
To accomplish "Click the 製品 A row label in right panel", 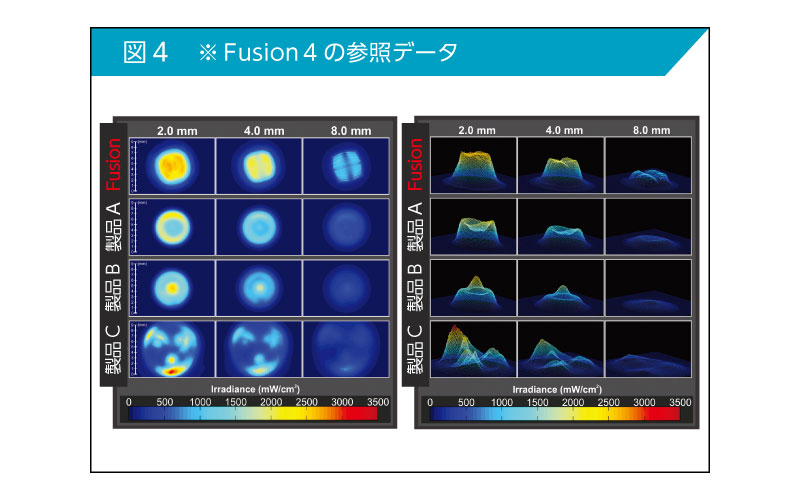I will tap(415, 226).
